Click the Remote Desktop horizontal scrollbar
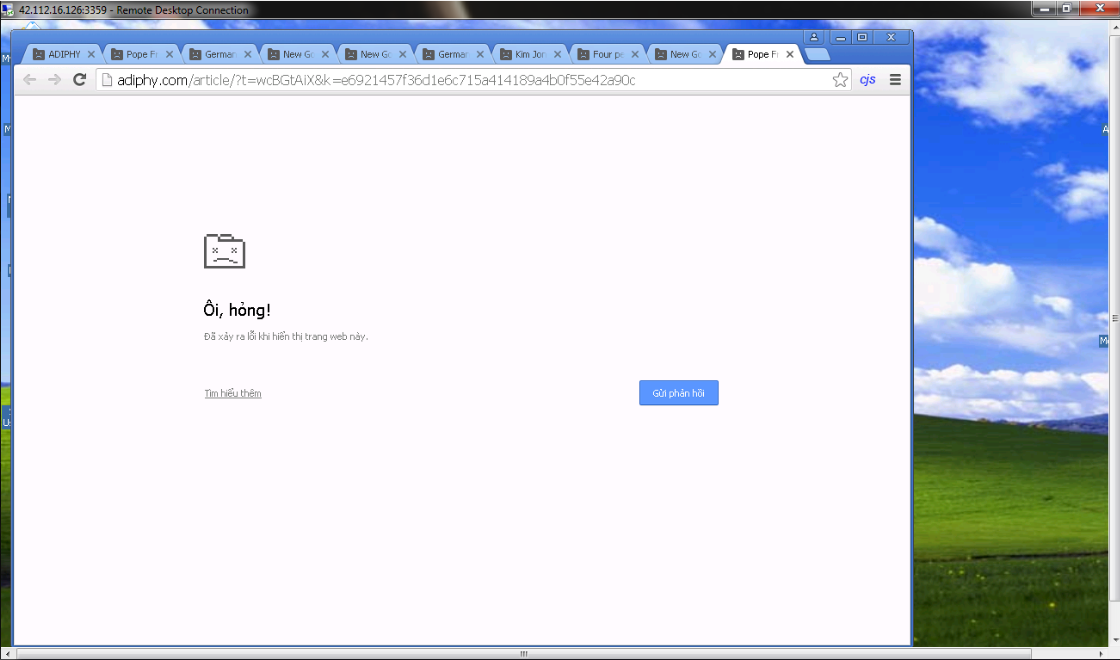This screenshot has height=660, width=1120. [x=524, y=654]
